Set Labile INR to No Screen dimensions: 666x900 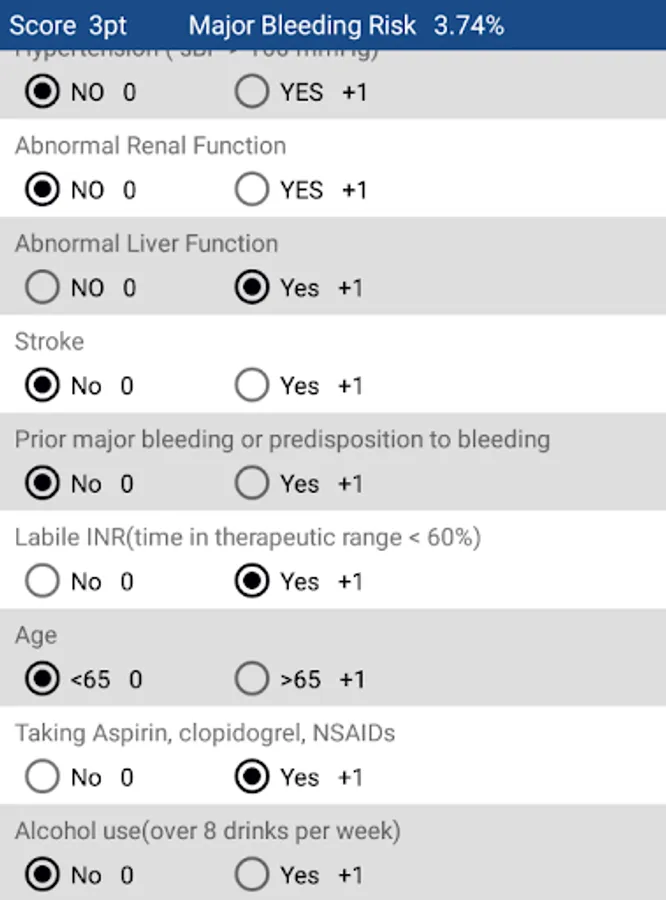[x=42, y=582]
